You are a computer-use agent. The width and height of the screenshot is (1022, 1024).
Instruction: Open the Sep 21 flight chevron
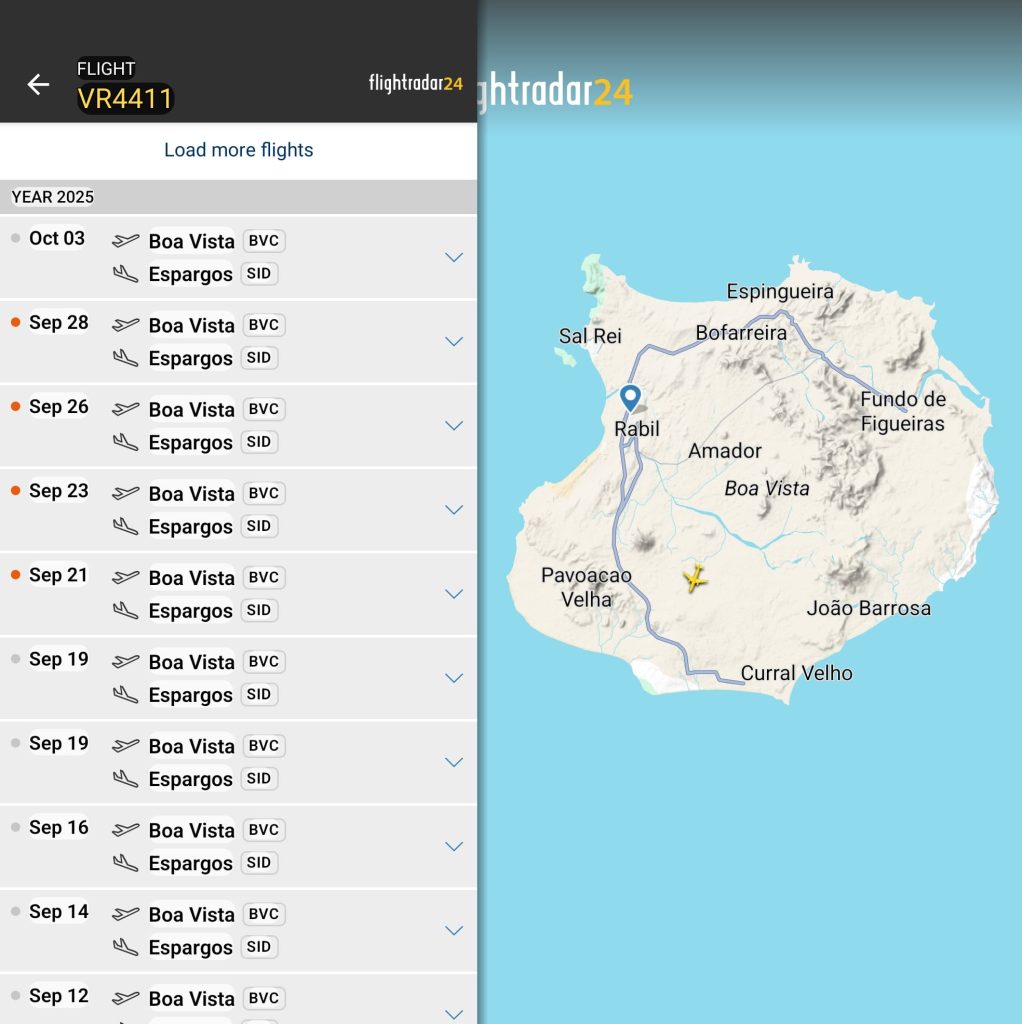click(x=454, y=593)
